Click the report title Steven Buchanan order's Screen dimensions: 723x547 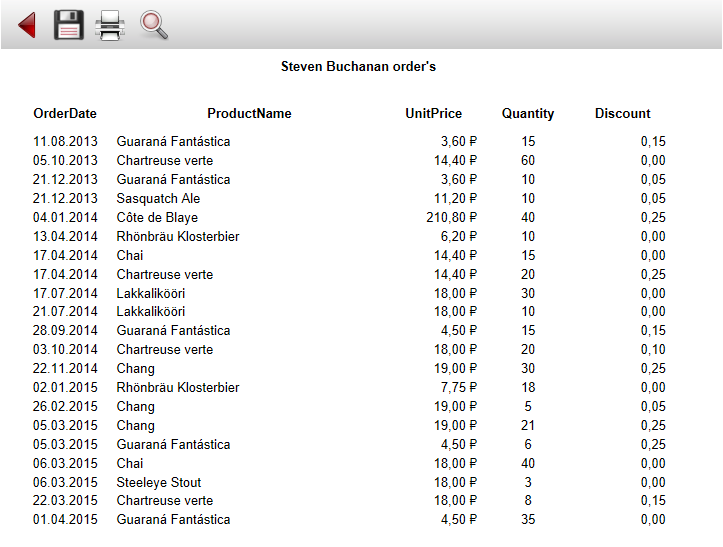358,66
